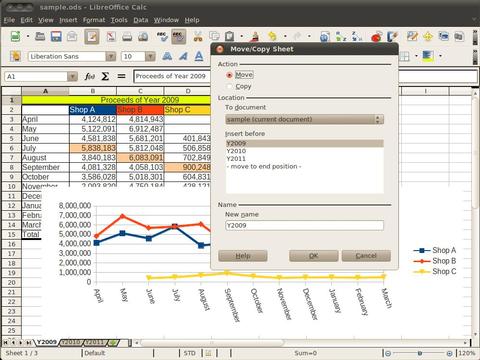Click the Data Sources icon
The image size is (480, 360).
(459, 36)
